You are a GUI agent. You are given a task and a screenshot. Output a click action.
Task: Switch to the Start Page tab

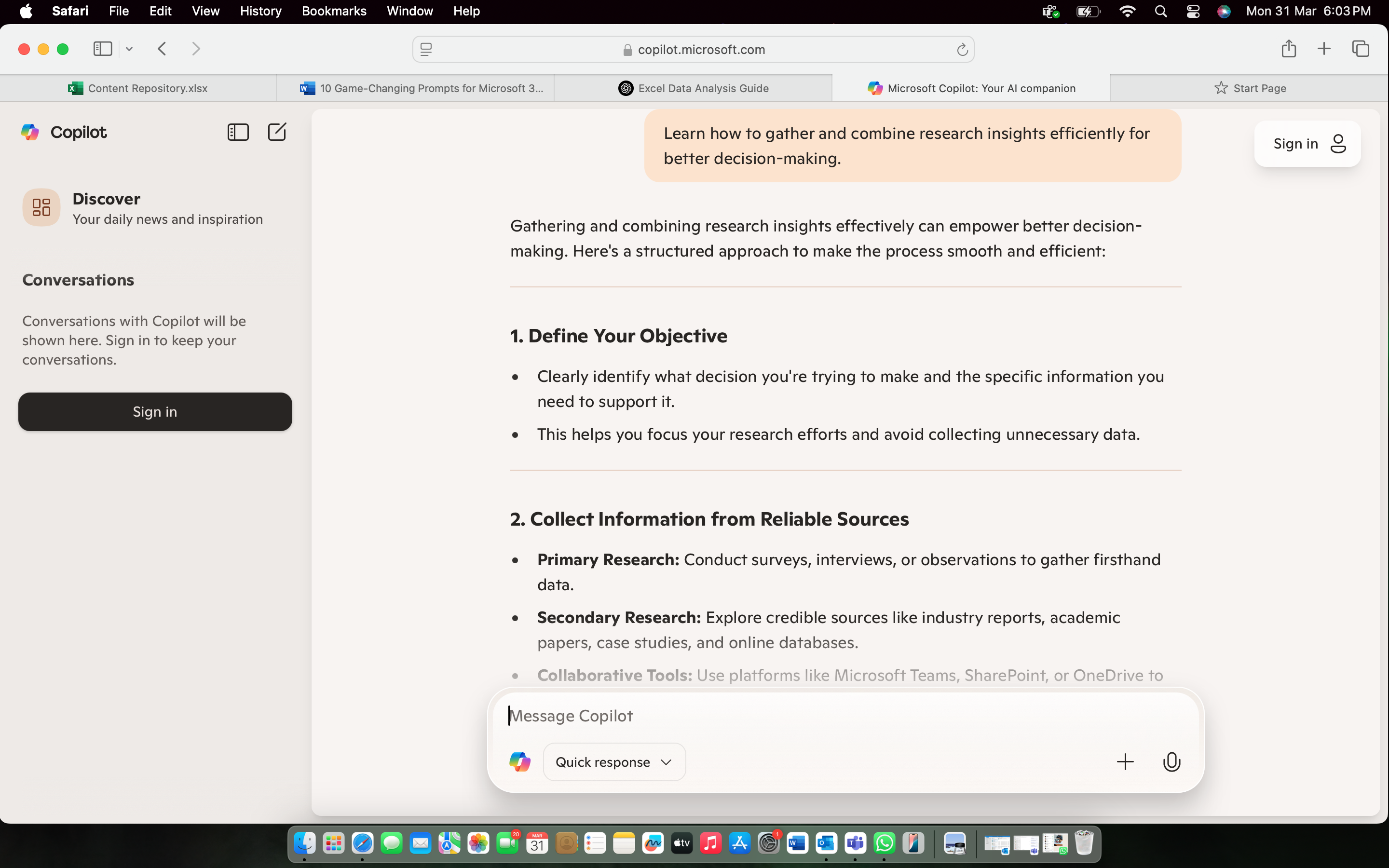tap(1250, 88)
